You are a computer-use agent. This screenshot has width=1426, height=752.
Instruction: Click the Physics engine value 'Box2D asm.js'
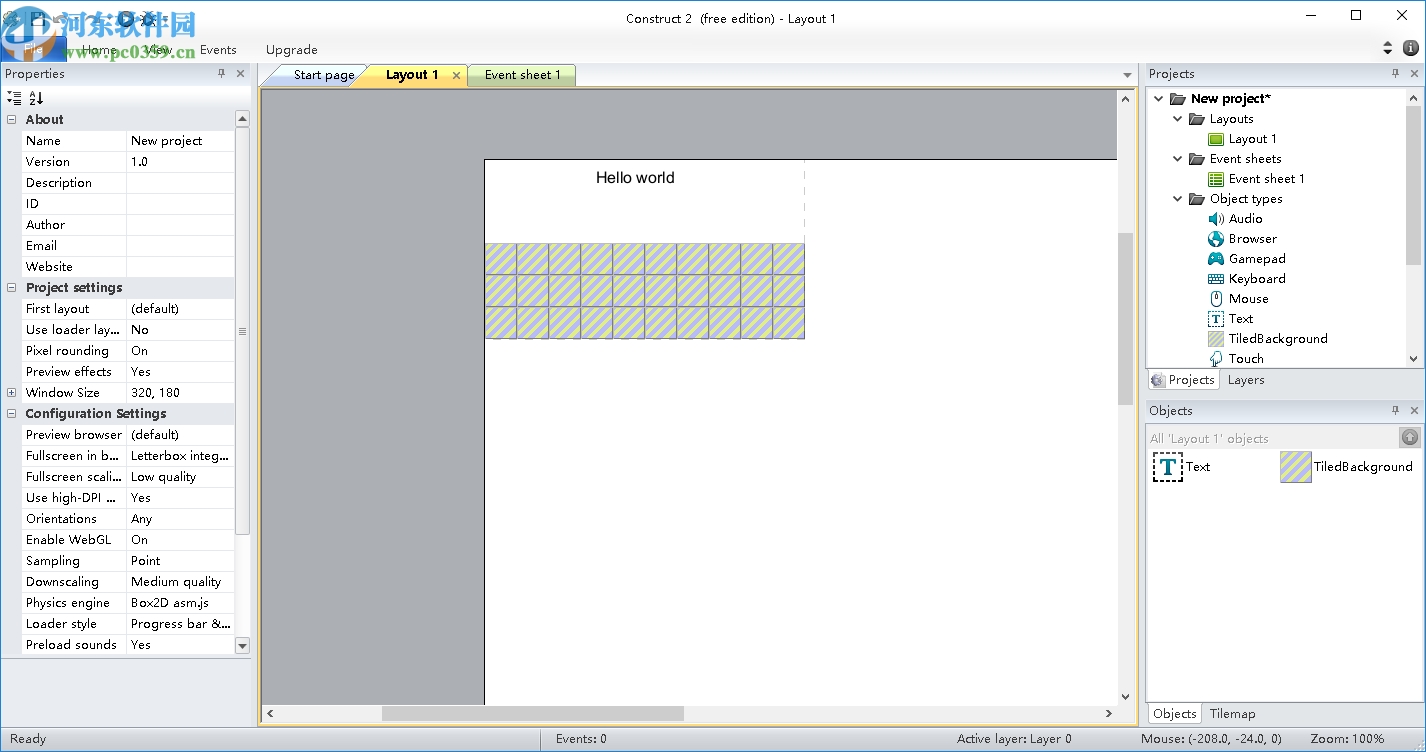click(x=180, y=603)
